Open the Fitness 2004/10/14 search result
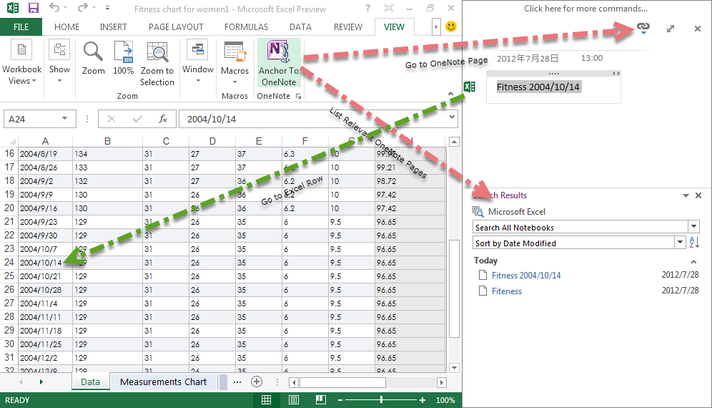 pos(526,275)
